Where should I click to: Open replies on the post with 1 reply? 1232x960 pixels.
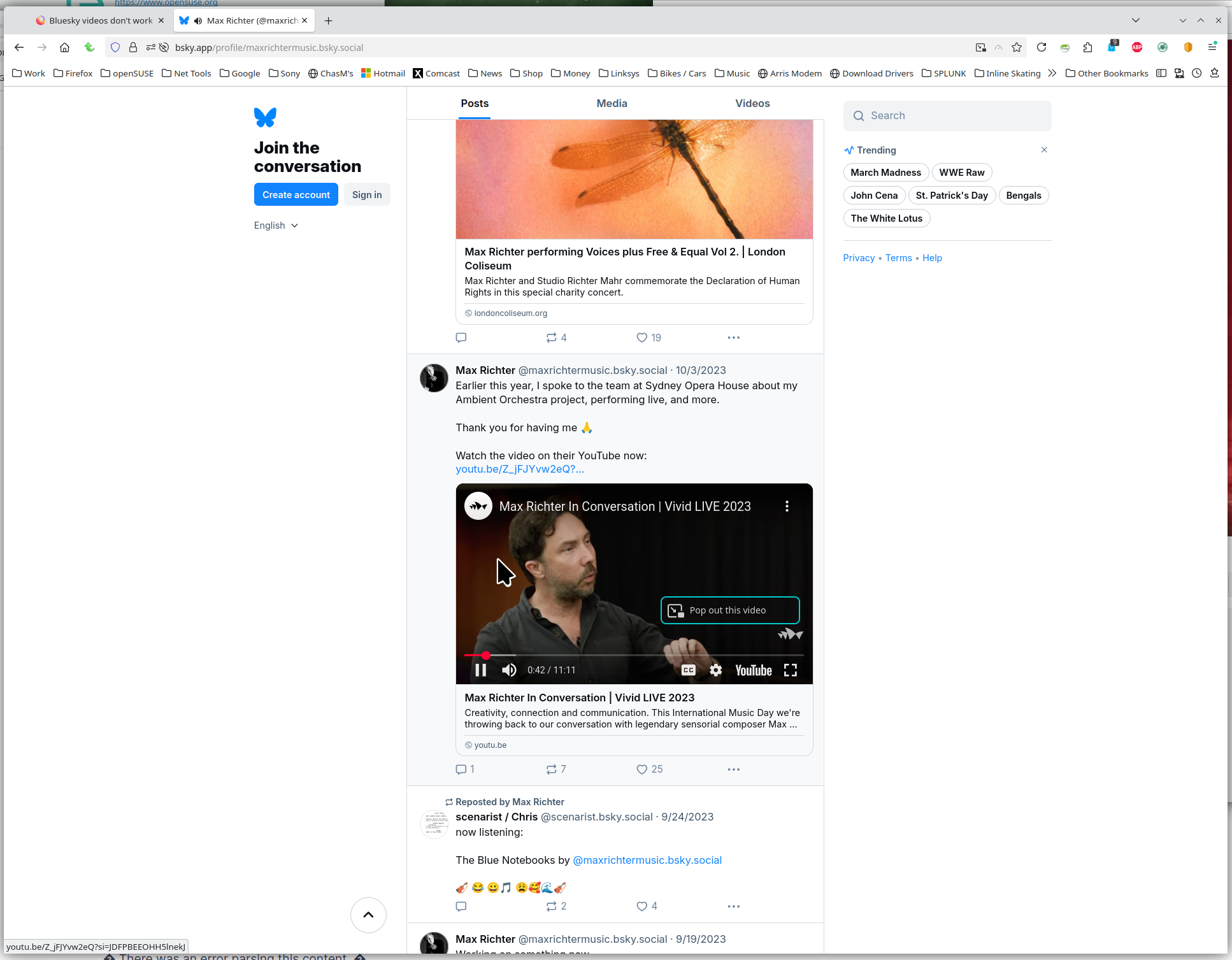pos(465,770)
